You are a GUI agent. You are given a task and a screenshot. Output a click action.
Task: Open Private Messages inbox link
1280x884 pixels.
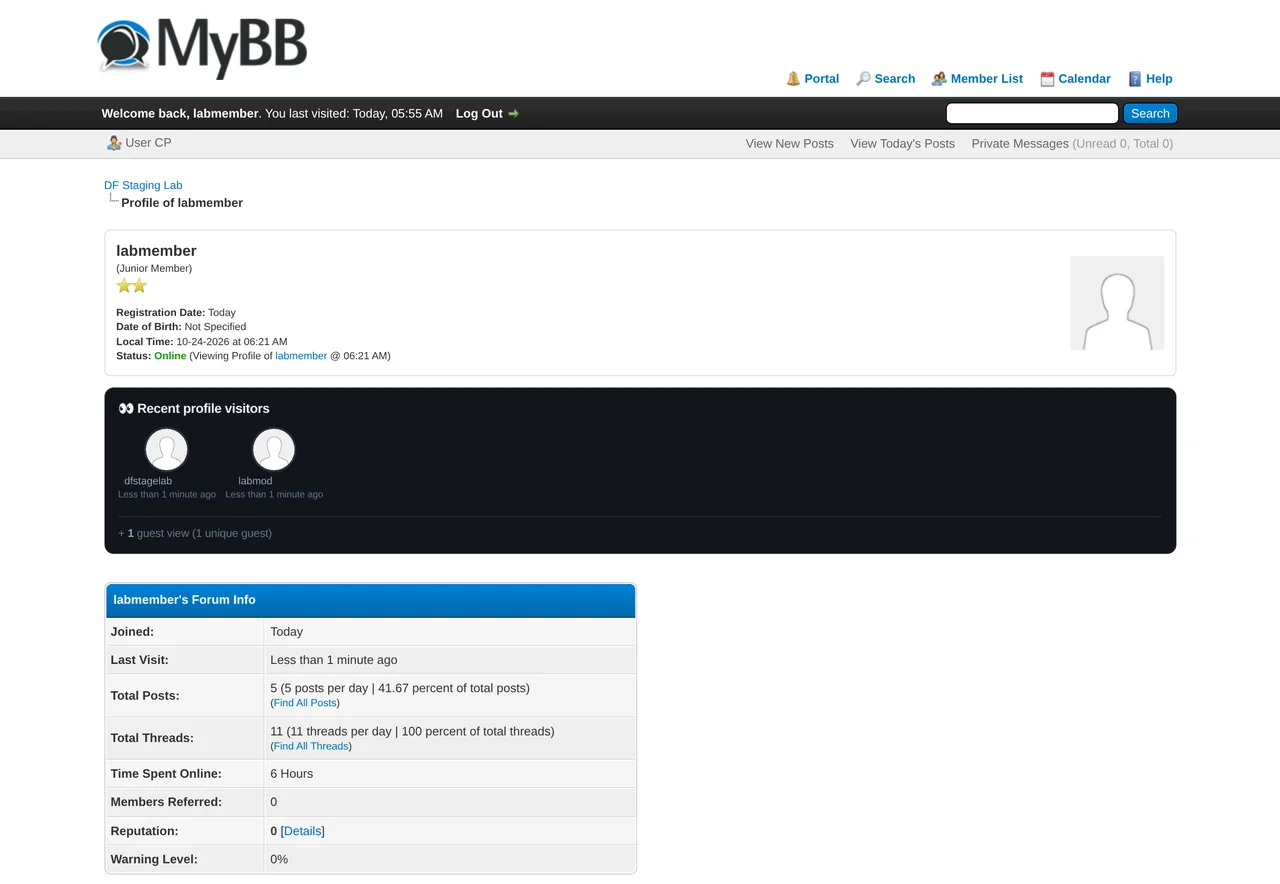pyautogui.click(x=1020, y=144)
